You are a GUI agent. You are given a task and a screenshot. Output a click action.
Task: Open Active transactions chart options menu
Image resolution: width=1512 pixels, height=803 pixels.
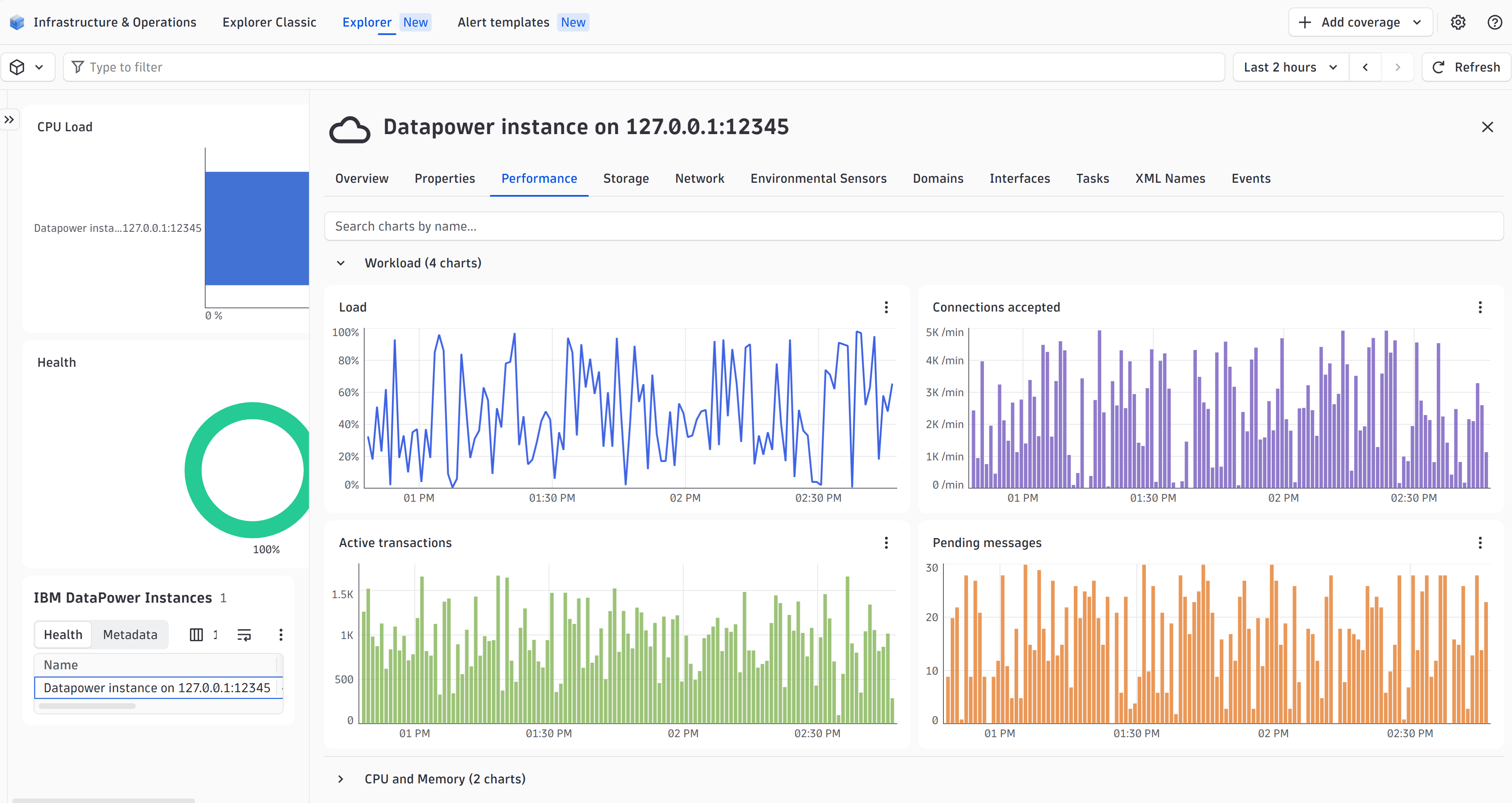(886, 543)
